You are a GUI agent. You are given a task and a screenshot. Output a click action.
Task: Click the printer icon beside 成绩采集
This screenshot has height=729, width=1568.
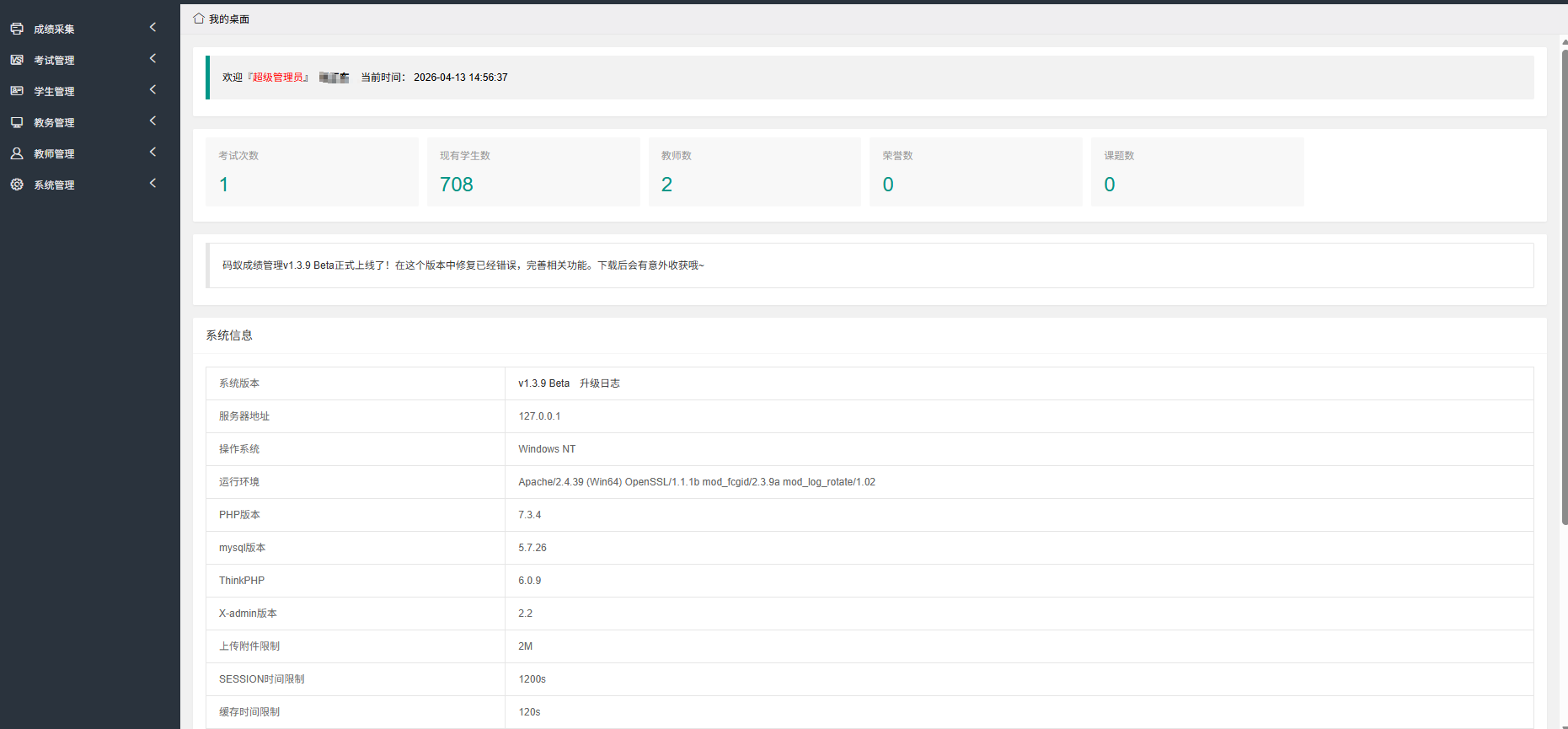(x=17, y=29)
